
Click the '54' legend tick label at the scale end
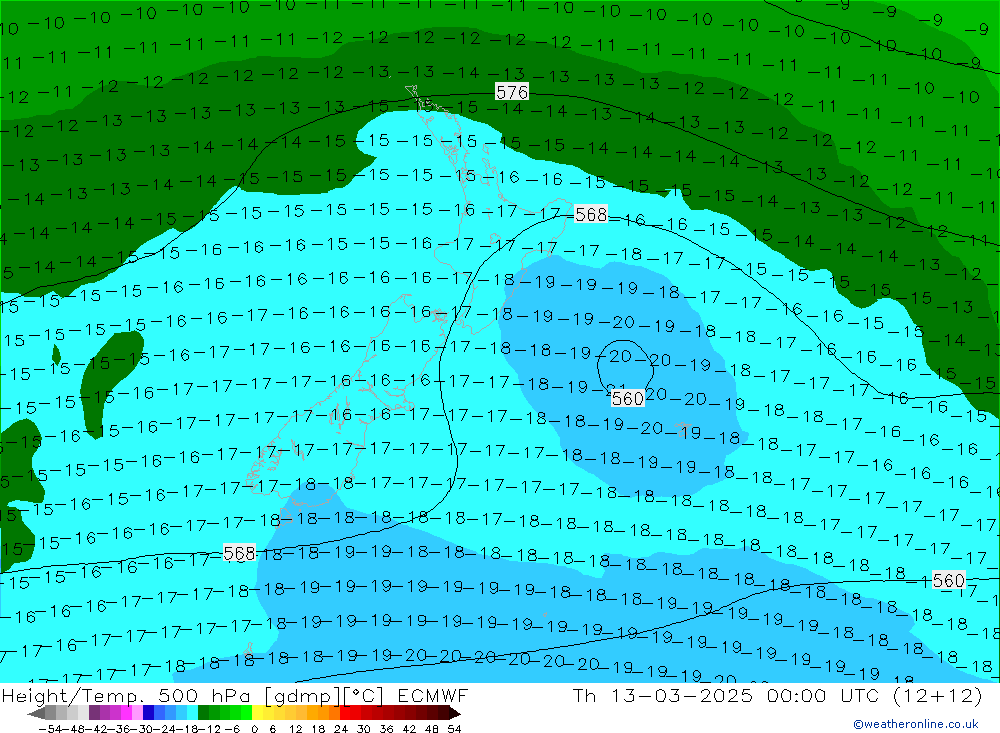(x=454, y=729)
